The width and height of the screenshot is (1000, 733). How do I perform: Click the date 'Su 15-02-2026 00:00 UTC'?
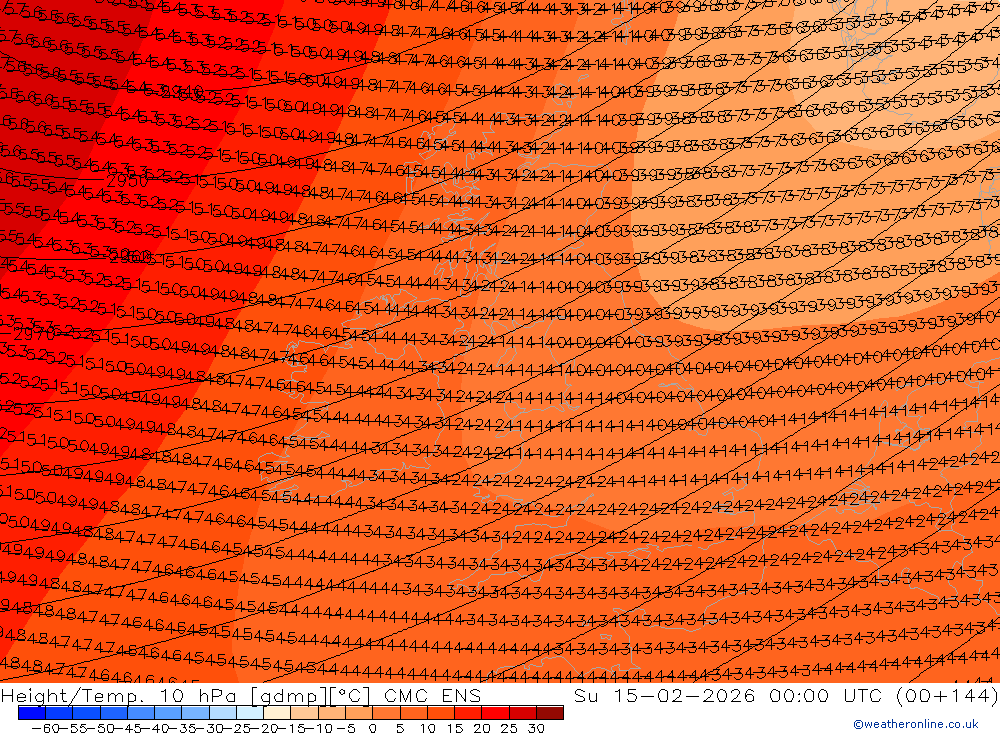(728, 695)
